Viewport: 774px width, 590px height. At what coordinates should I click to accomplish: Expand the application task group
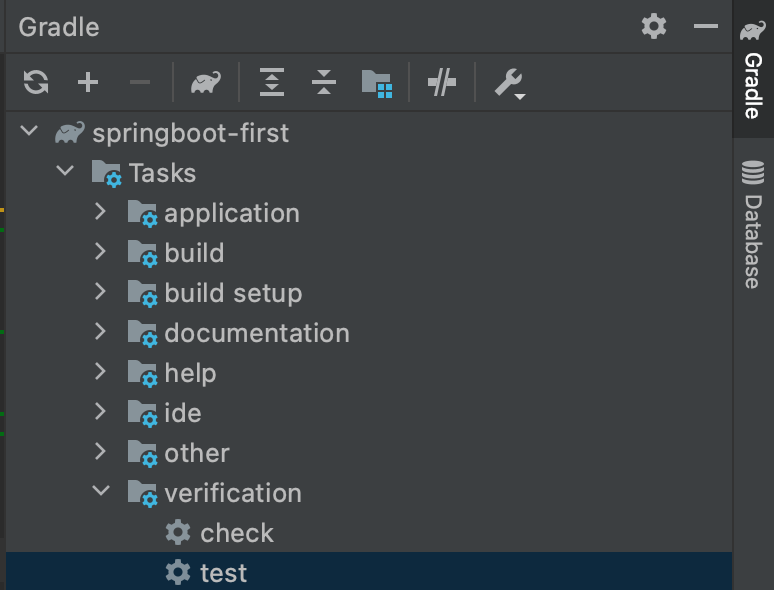pos(100,211)
